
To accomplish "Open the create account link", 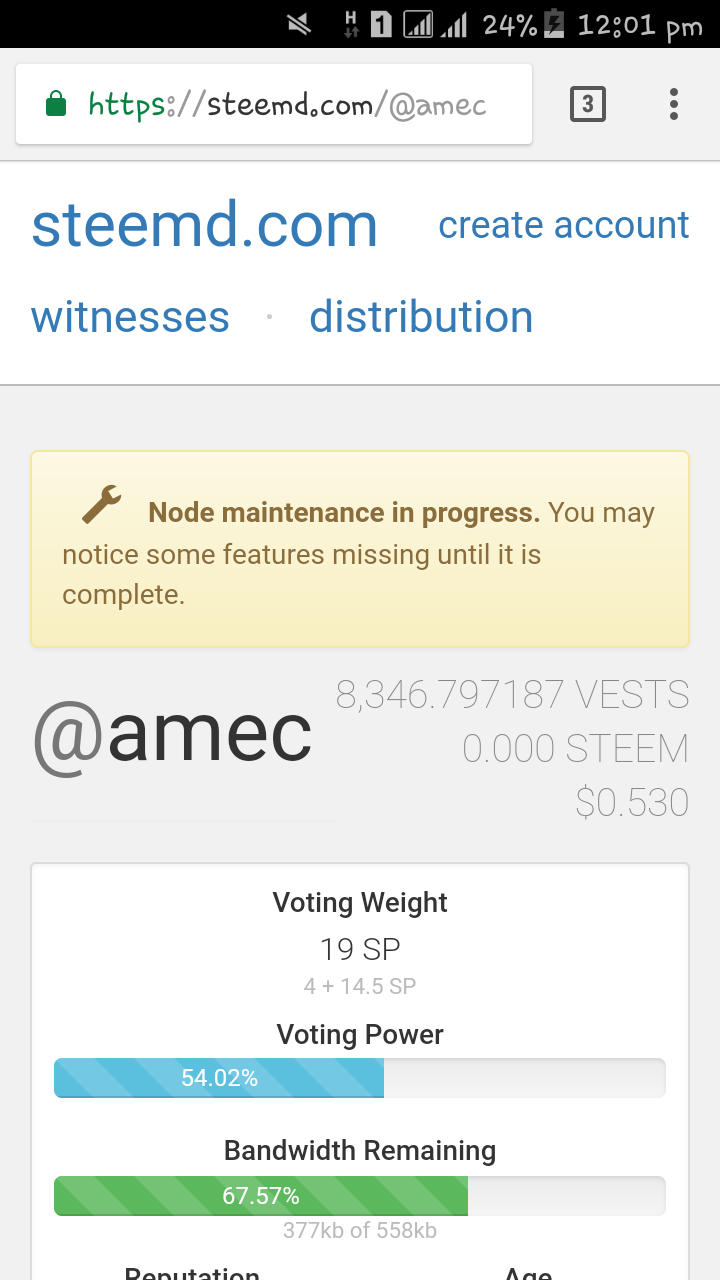I will pos(564,225).
